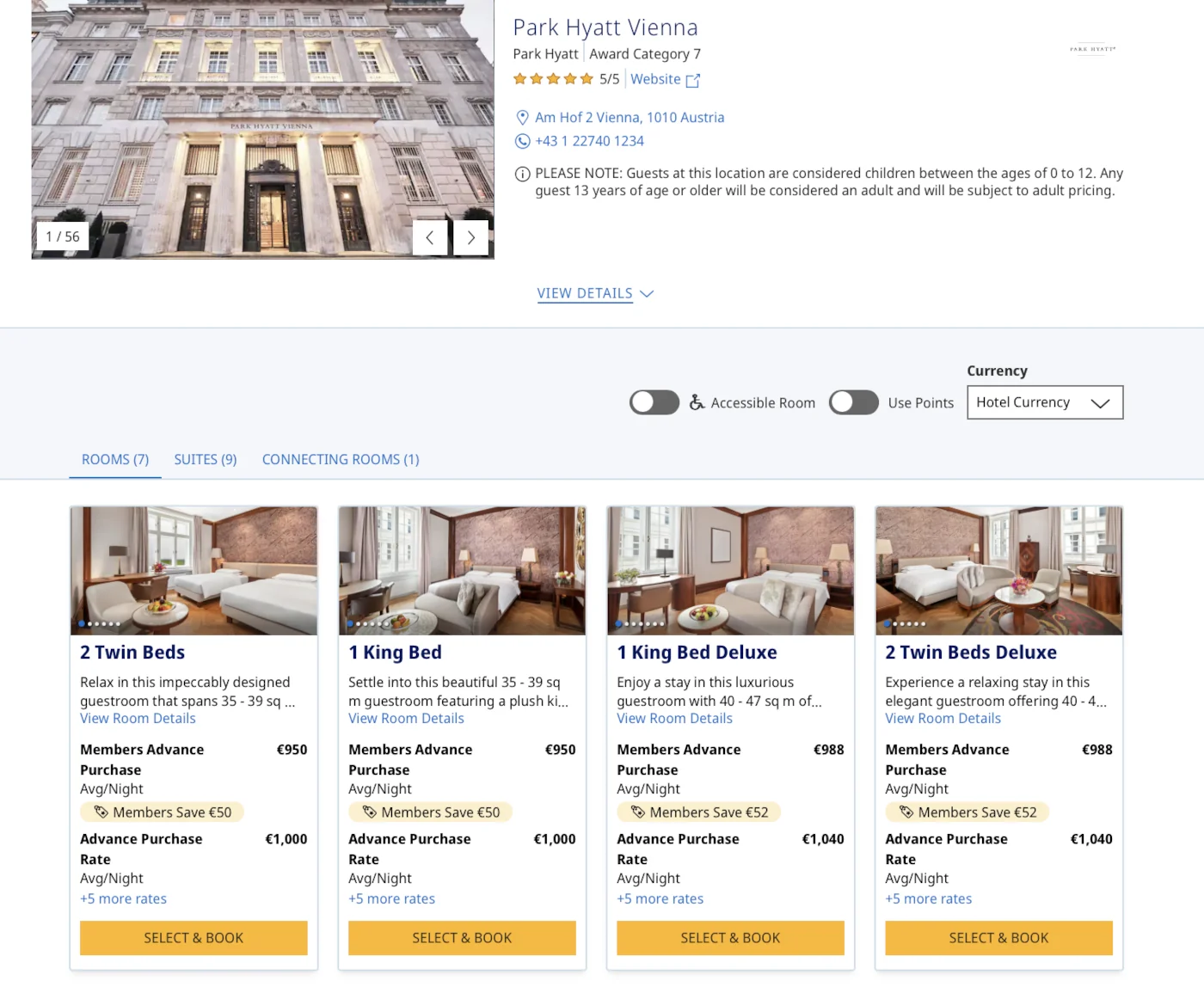
Task: Click the 1 King Bed Deluxe photo carousel dots
Action: pyautogui.click(x=639, y=624)
